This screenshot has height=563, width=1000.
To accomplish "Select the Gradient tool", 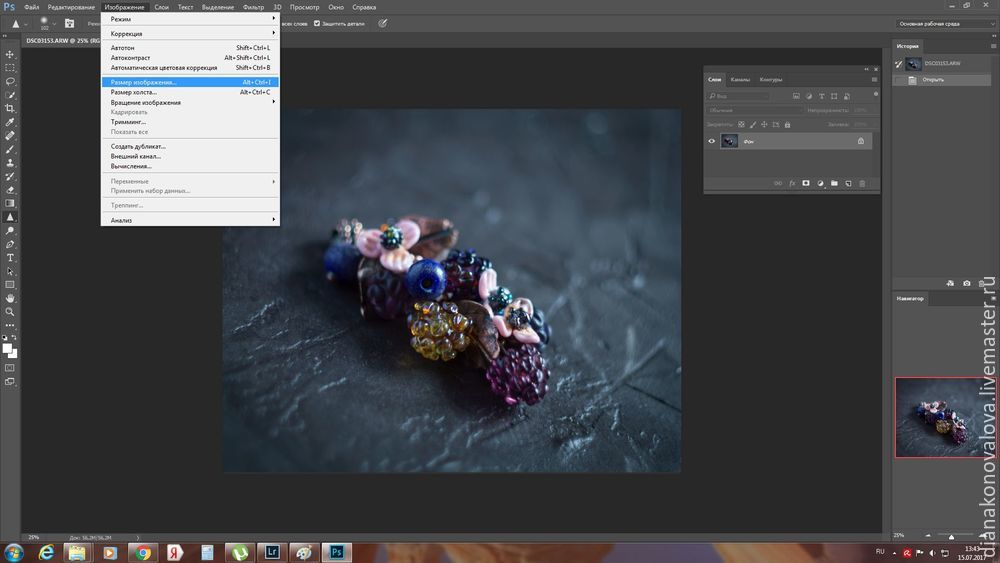I will click(10, 203).
